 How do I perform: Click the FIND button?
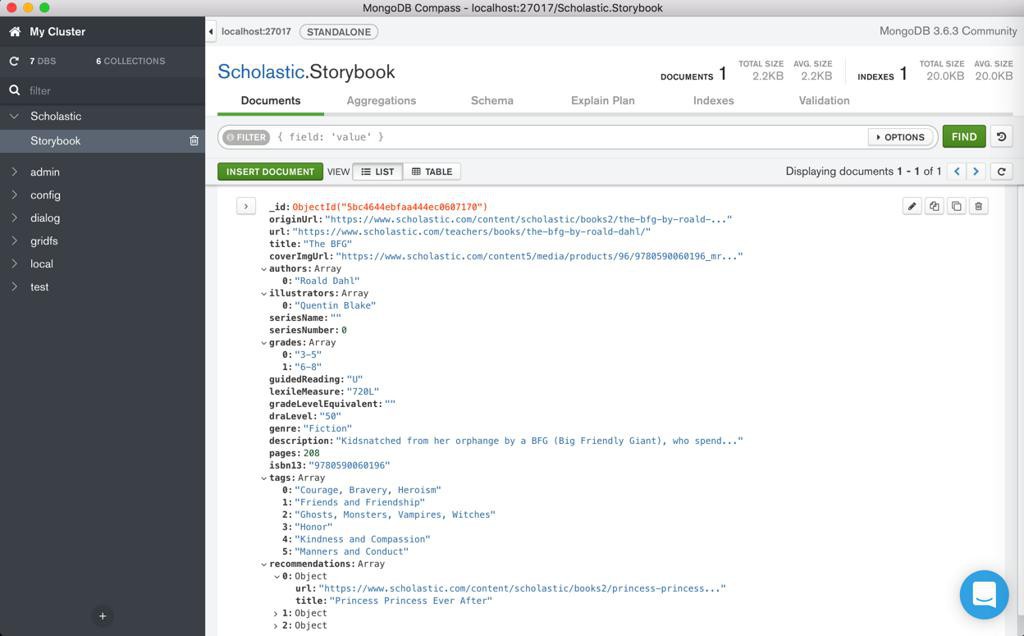964,136
